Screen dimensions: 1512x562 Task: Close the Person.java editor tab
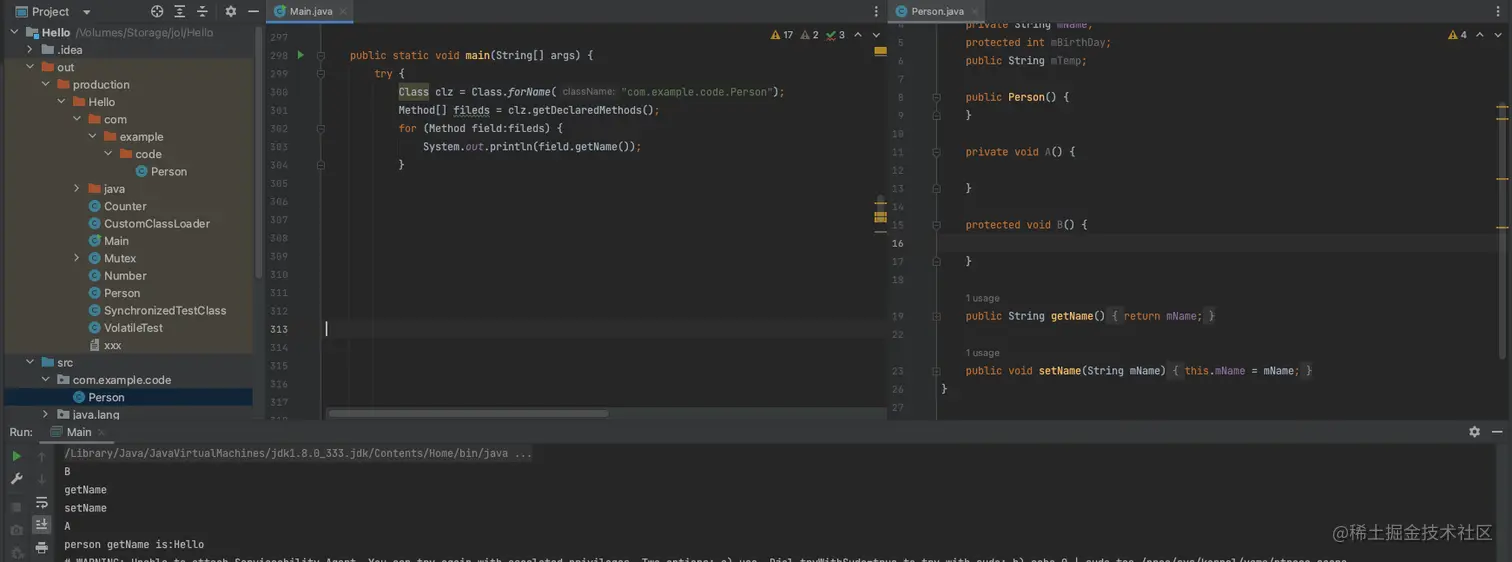coord(977,12)
